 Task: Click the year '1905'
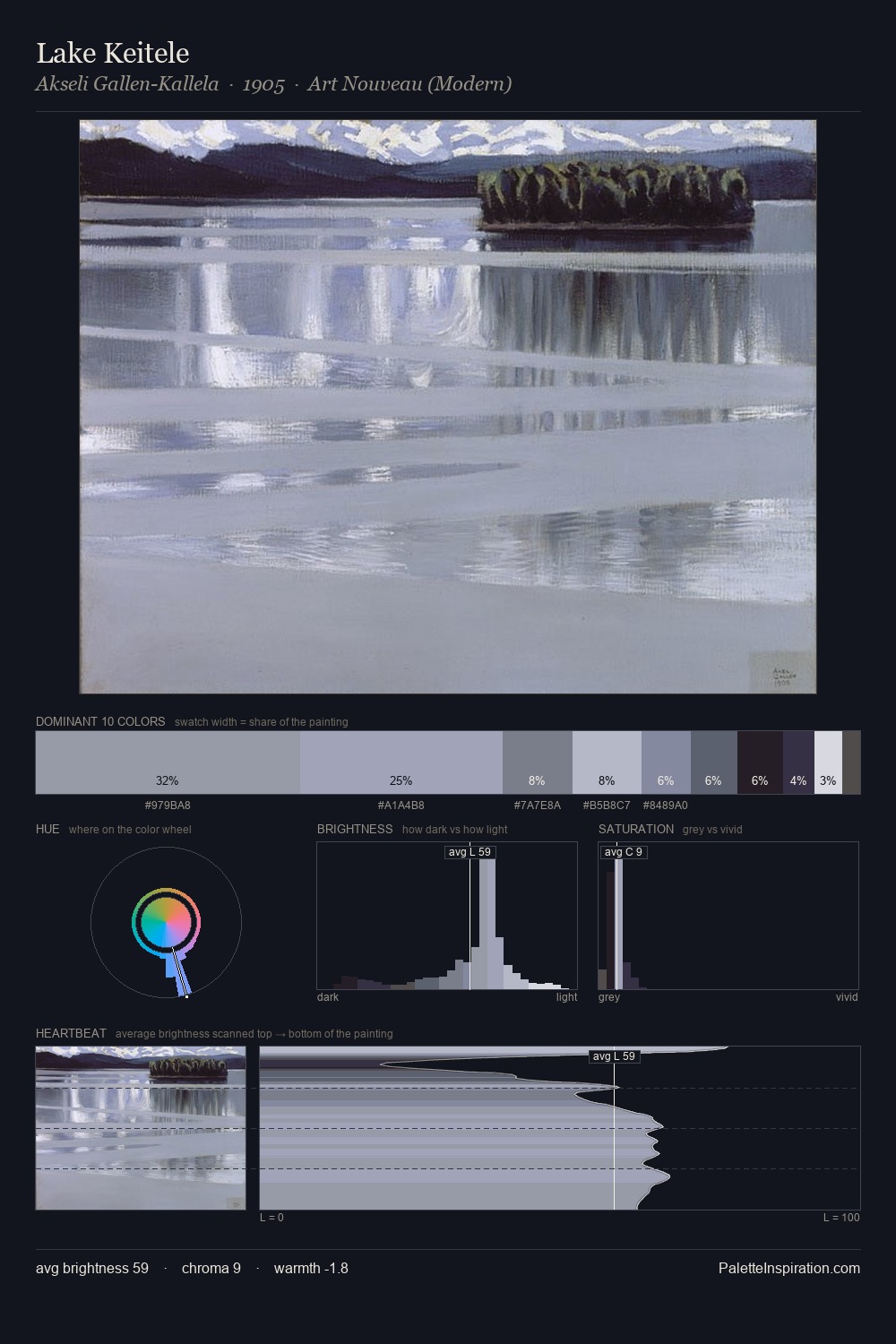pos(263,84)
